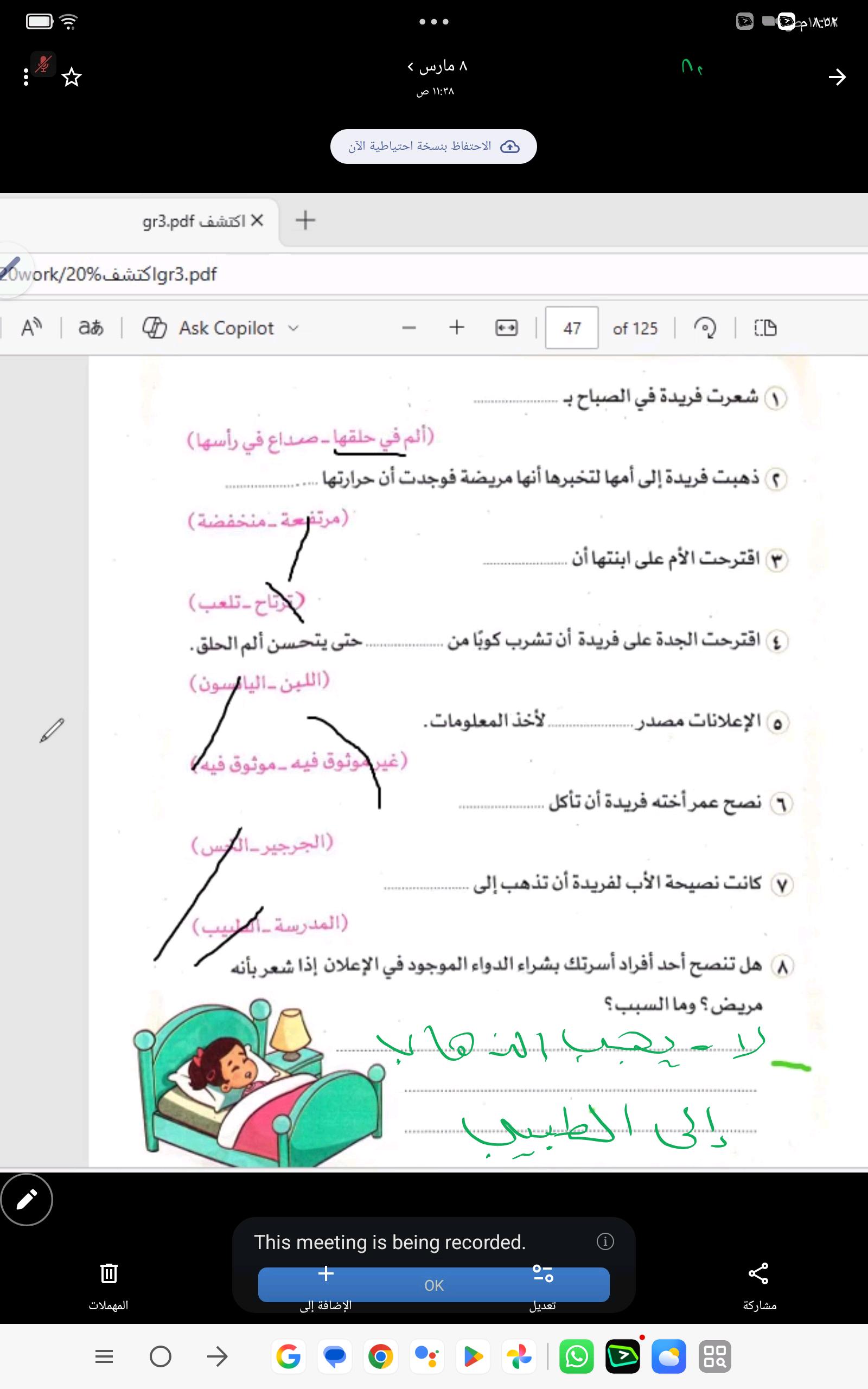Click the Rotate icon in PDF toolbar
Image resolution: width=868 pixels, height=1389 pixels.
705,328
